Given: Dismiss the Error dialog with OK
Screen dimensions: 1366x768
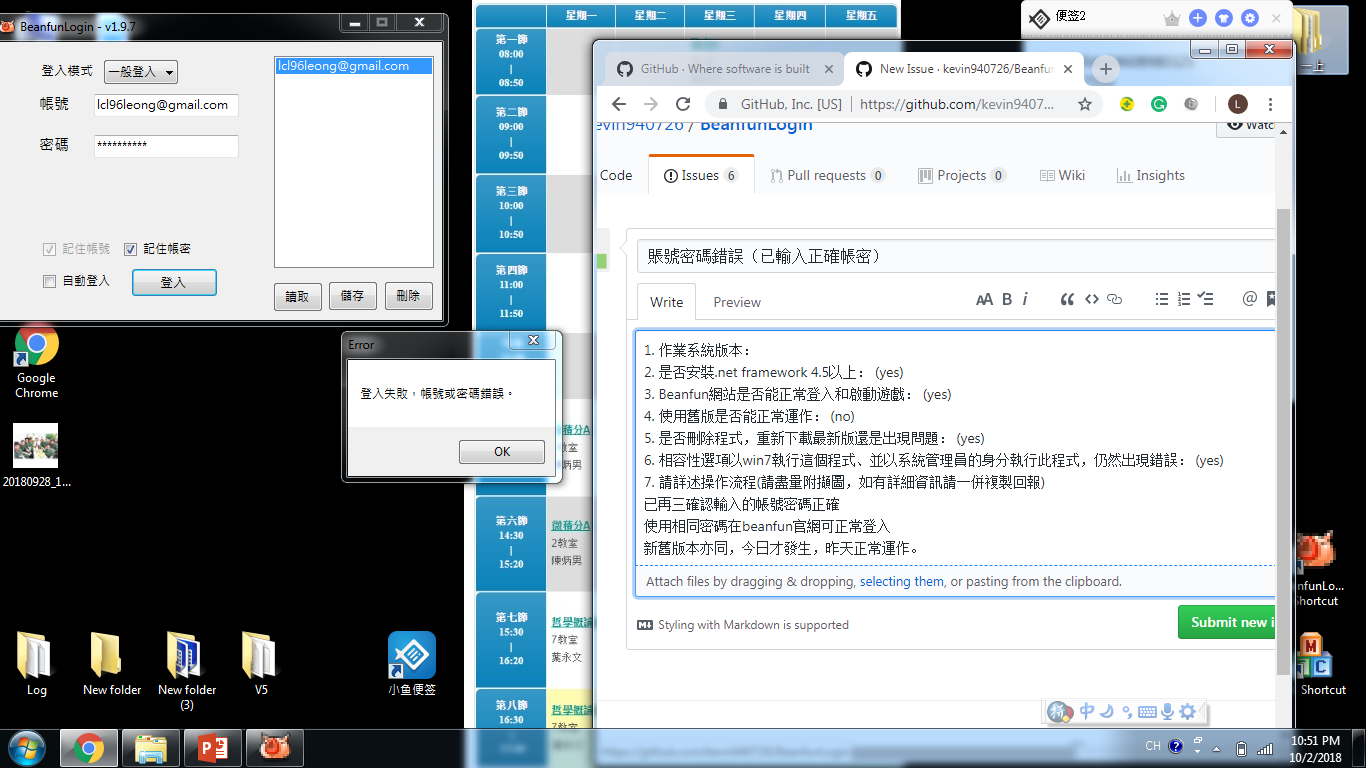Looking at the screenshot, I should (501, 451).
